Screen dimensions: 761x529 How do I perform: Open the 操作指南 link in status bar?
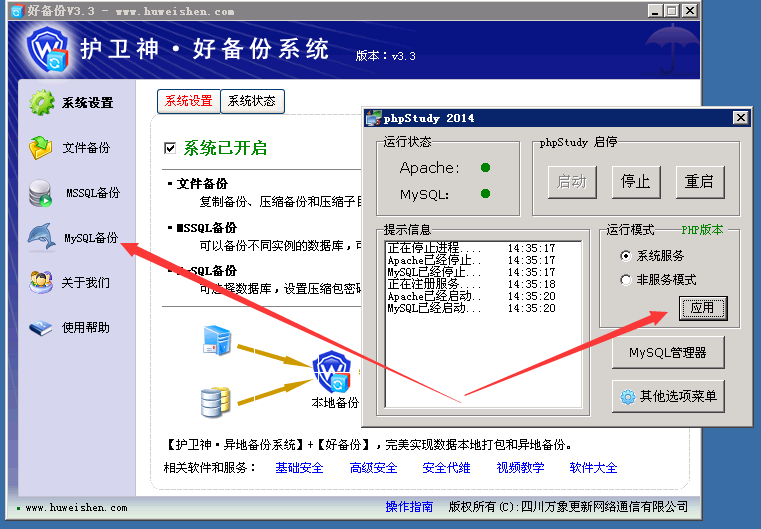click(409, 507)
